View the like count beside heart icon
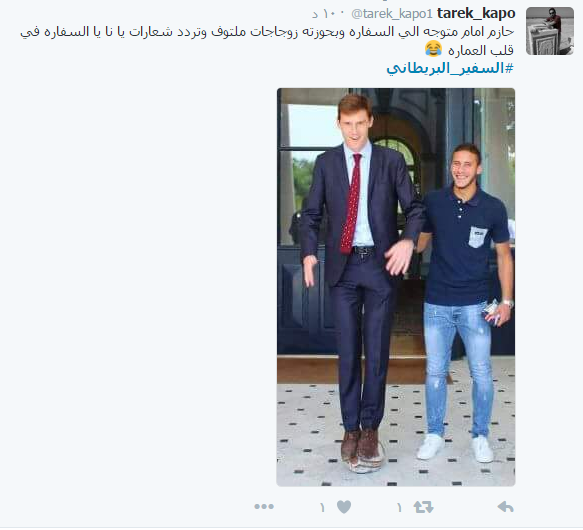The width and height of the screenshot is (583, 530). coord(322,508)
